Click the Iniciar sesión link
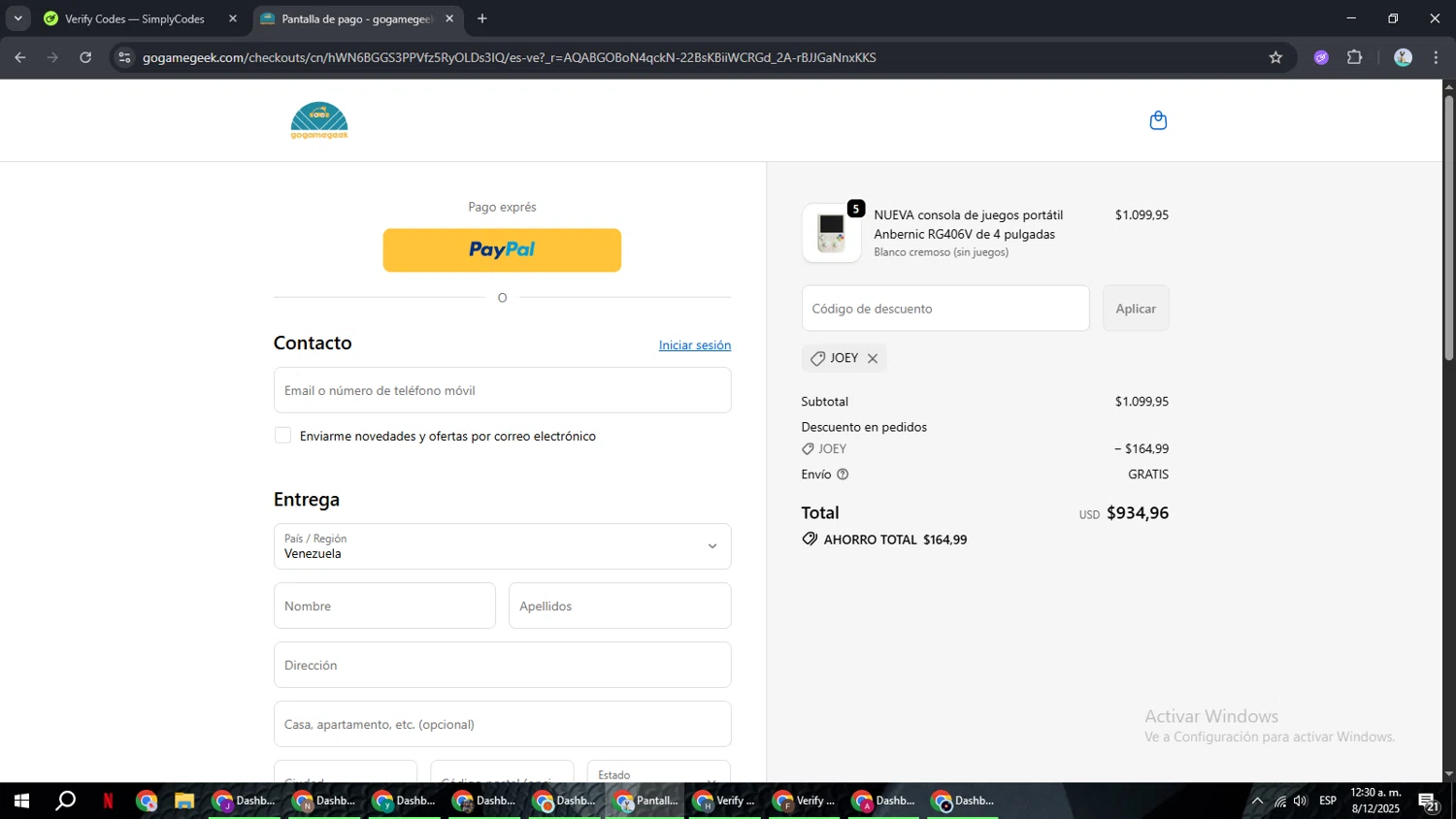 695,345
